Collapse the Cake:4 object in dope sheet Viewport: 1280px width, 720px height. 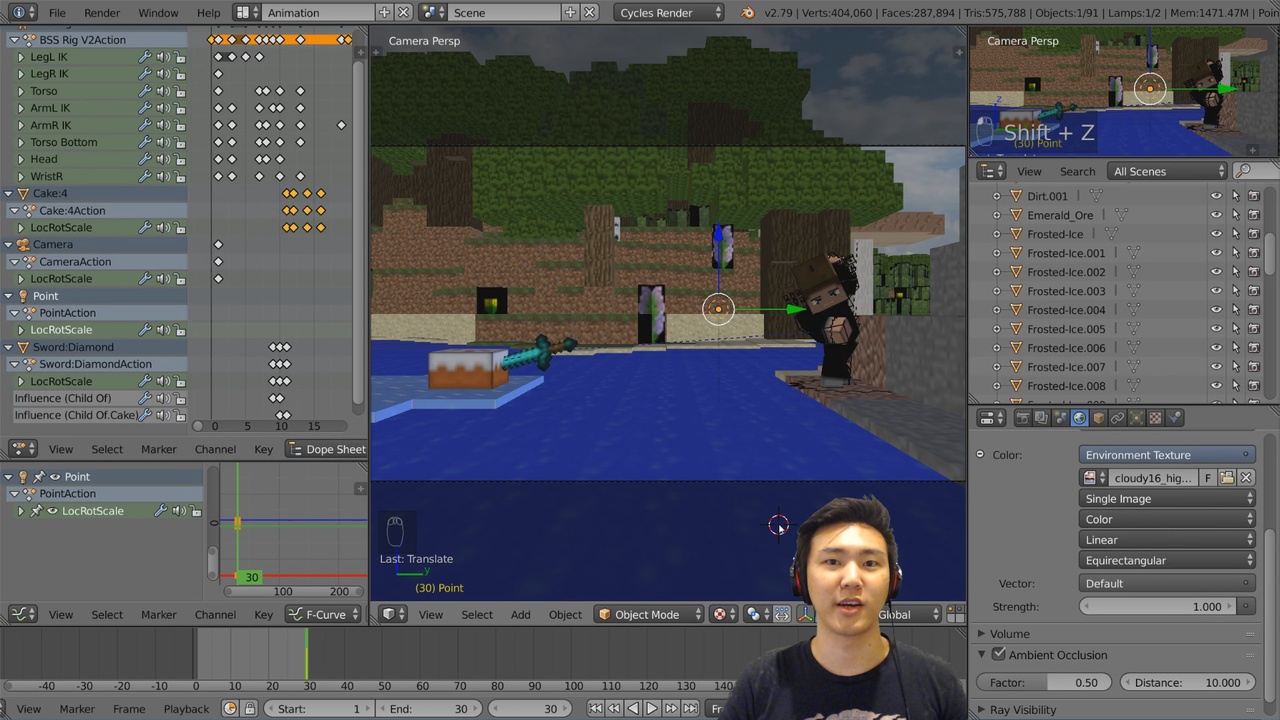9,193
